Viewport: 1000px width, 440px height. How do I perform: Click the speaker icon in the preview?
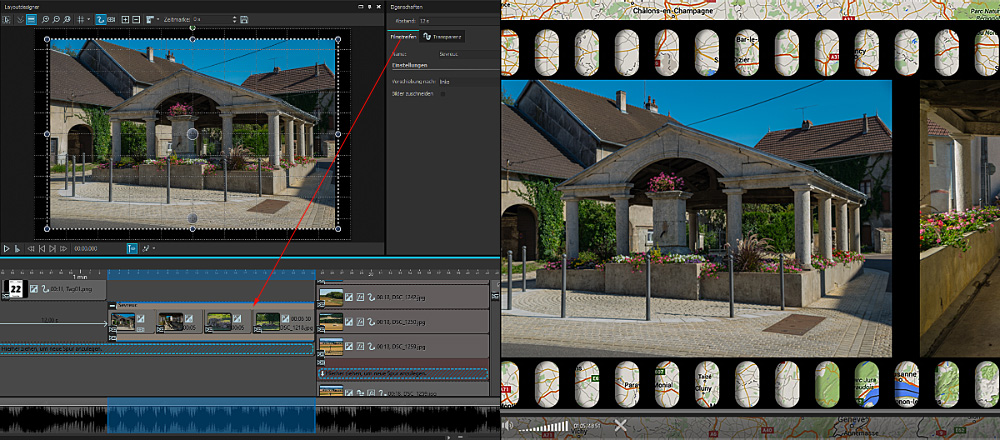(509, 425)
